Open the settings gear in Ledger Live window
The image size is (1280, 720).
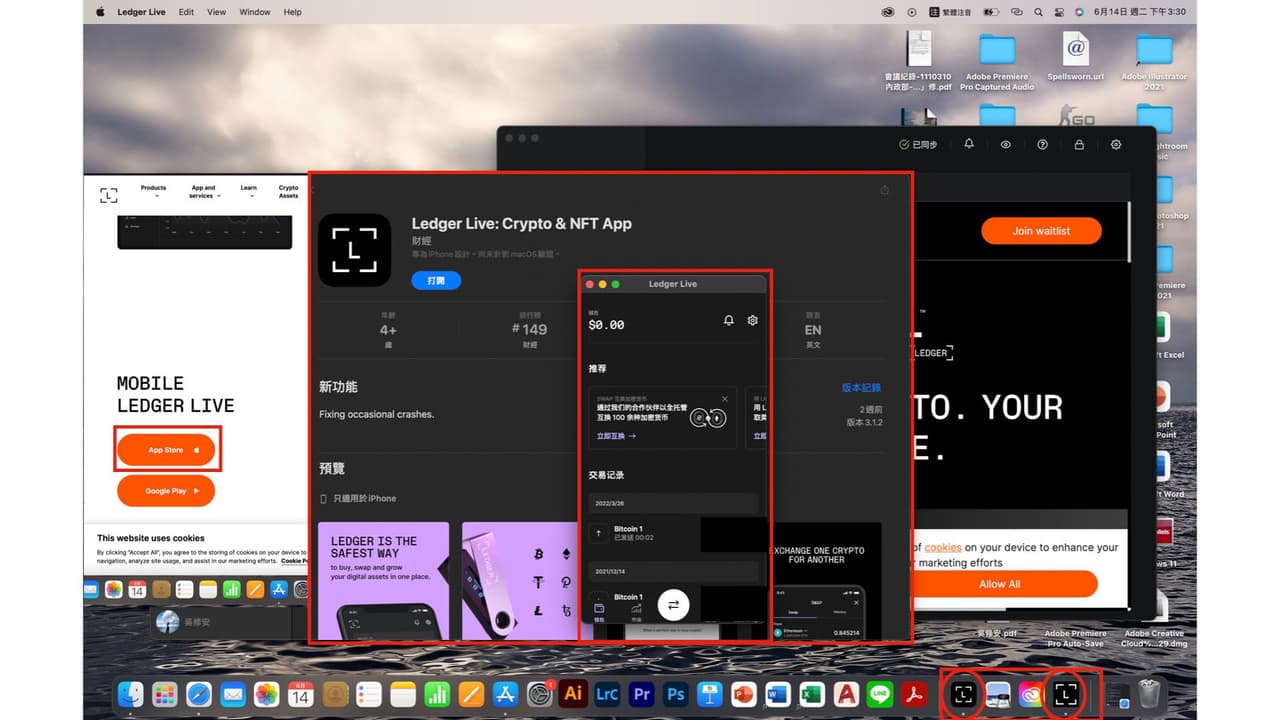751,320
